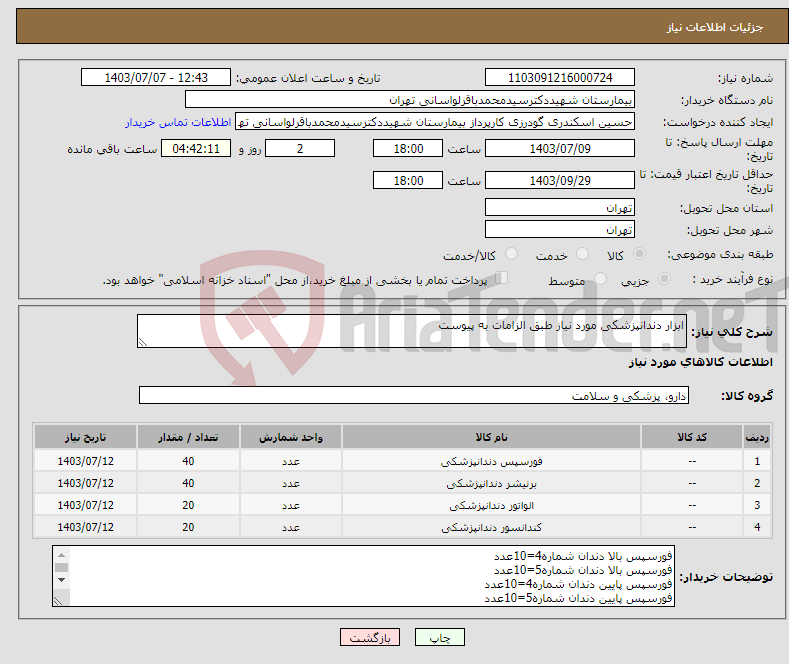Select the متوسط purchase type radio
The image size is (789, 664).
600,279
